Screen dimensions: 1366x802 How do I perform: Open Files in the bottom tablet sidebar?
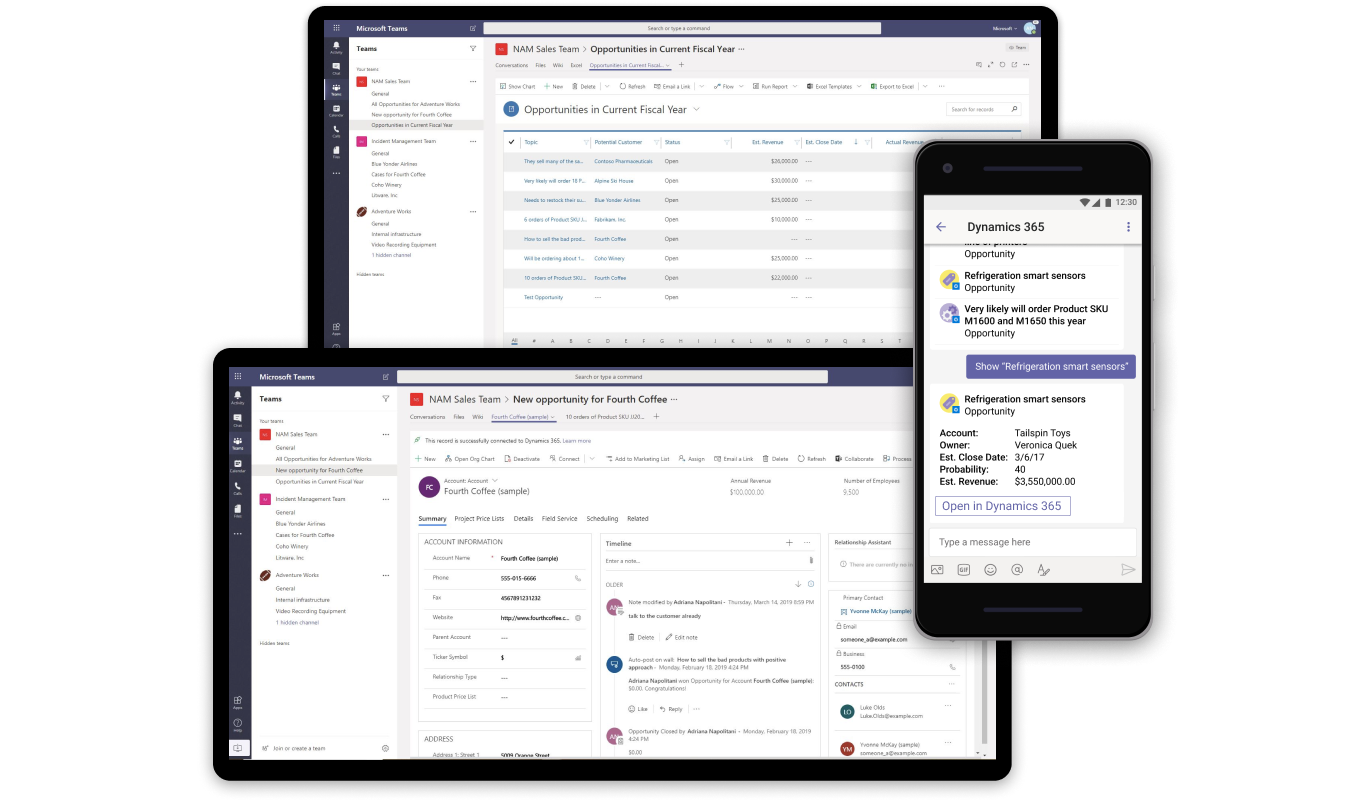[x=237, y=511]
